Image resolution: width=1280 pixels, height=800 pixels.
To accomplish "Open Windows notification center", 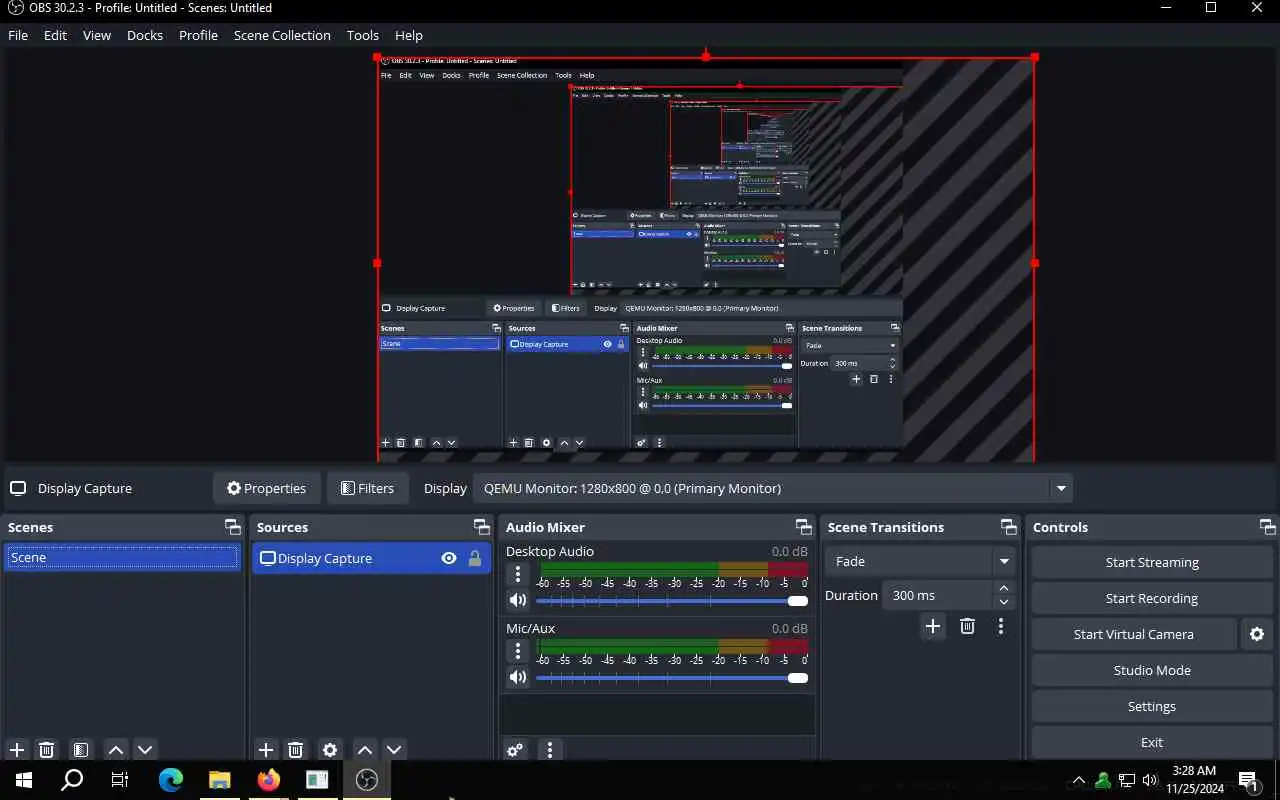I will [x=1249, y=780].
